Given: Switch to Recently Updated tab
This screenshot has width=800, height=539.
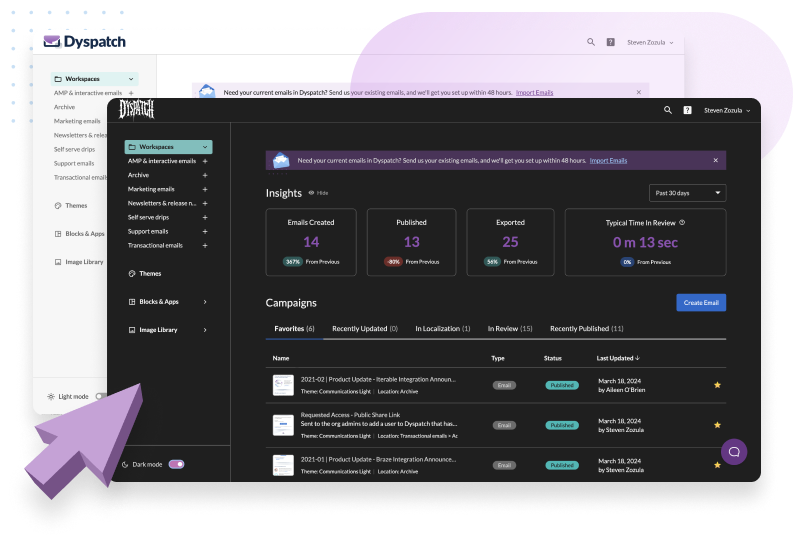Looking at the screenshot, I should [x=365, y=329].
